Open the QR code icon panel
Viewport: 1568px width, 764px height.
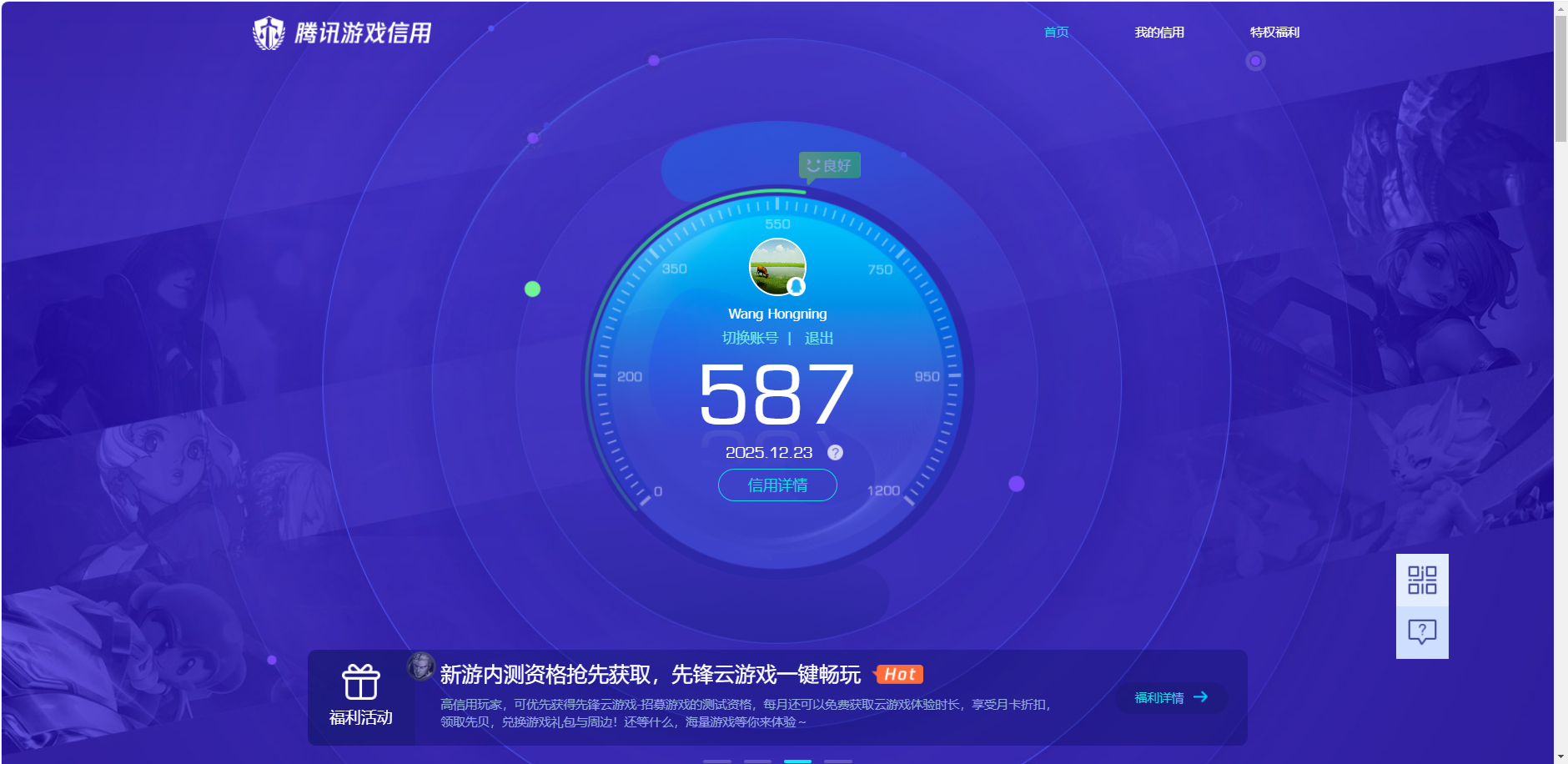coord(1422,580)
